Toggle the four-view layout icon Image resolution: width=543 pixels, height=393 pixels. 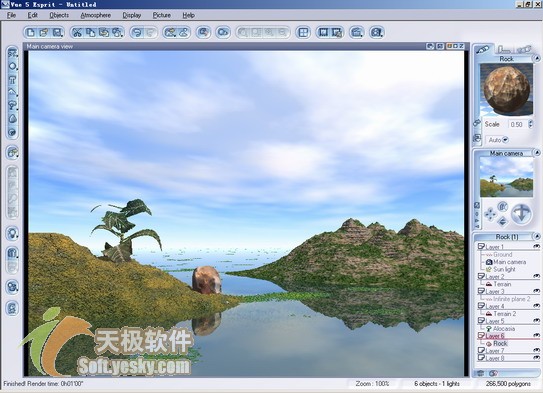click(x=303, y=33)
